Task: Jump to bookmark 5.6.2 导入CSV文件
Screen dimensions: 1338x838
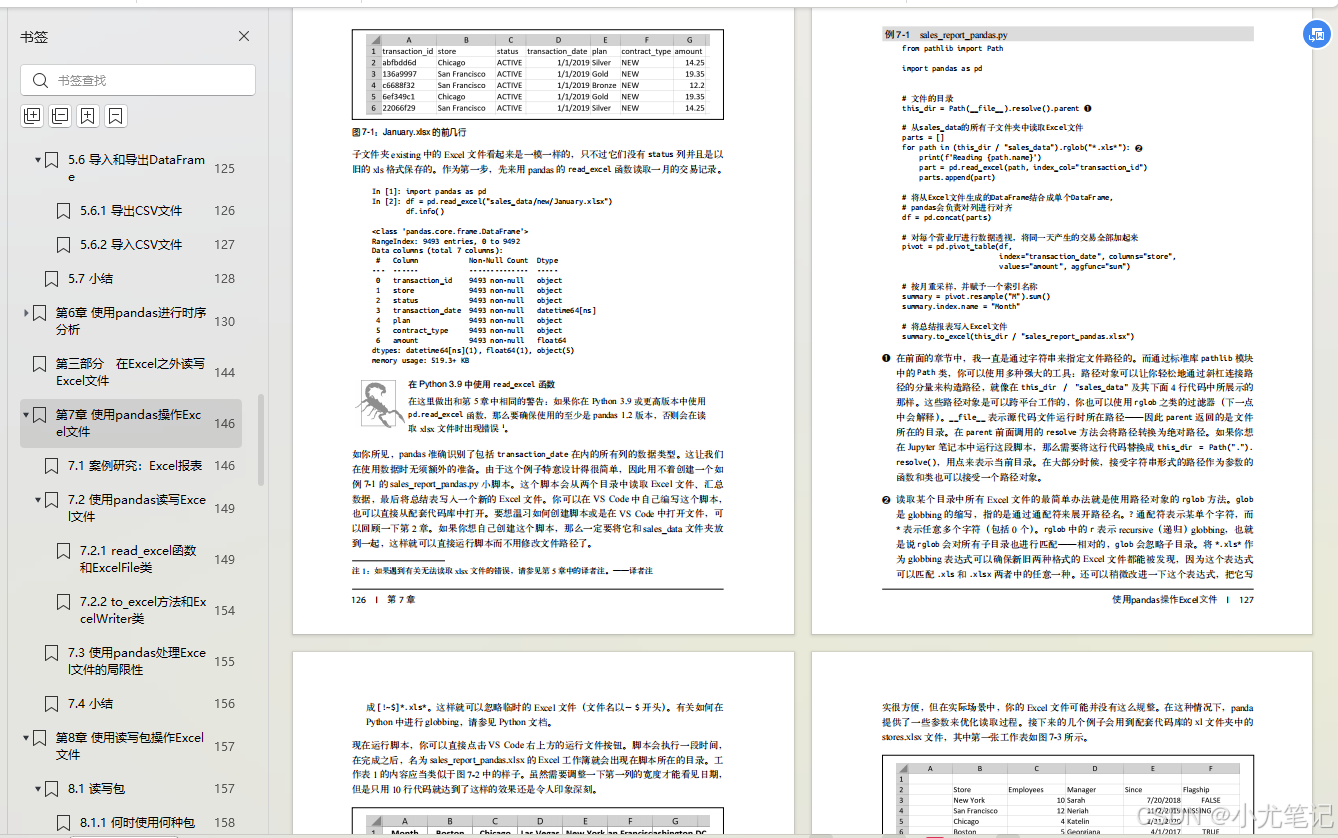Action: click(x=131, y=245)
